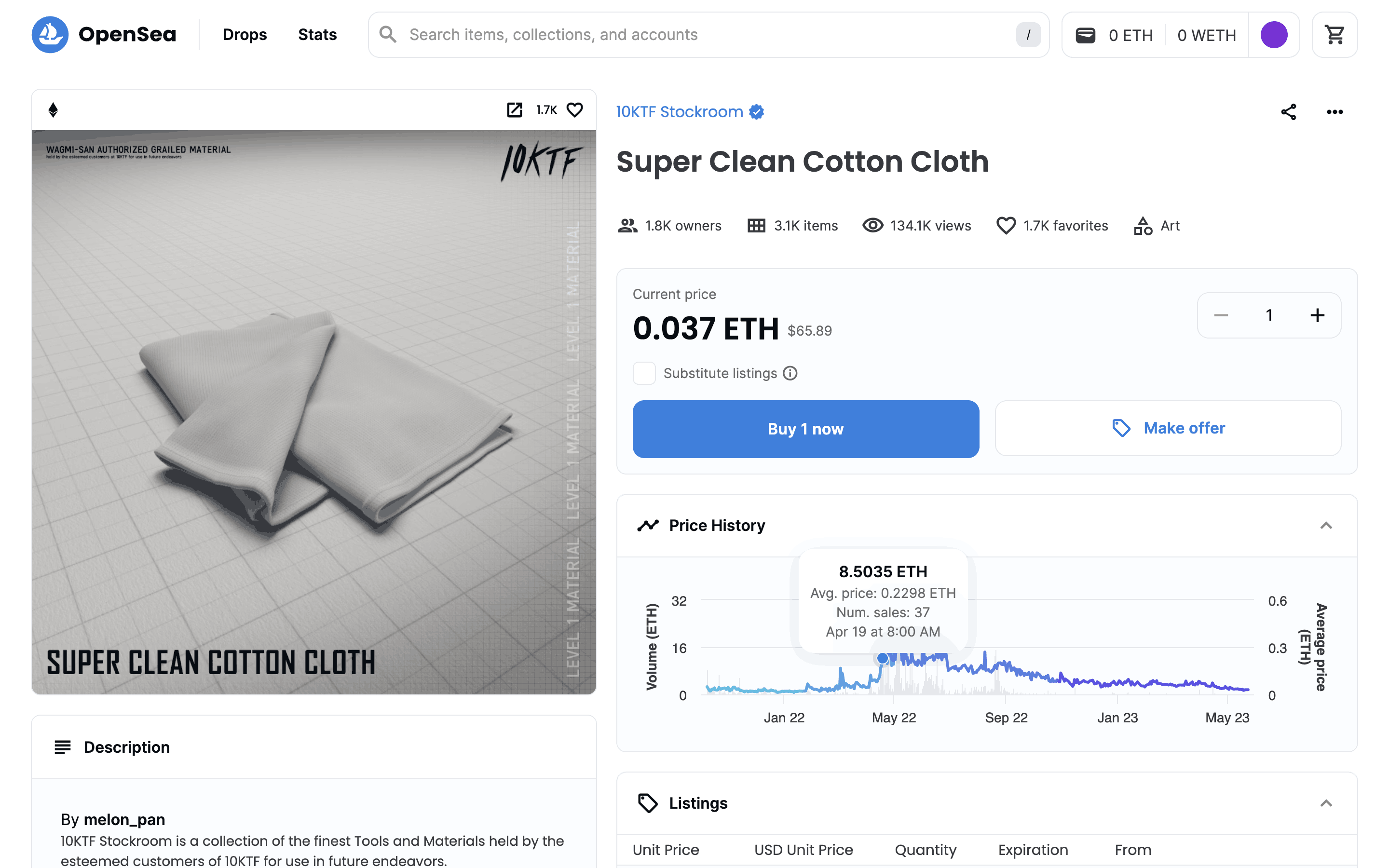Open the three-dot more options menu
The height and width of the screenshot is (868, 1389).
(1335, 112)
